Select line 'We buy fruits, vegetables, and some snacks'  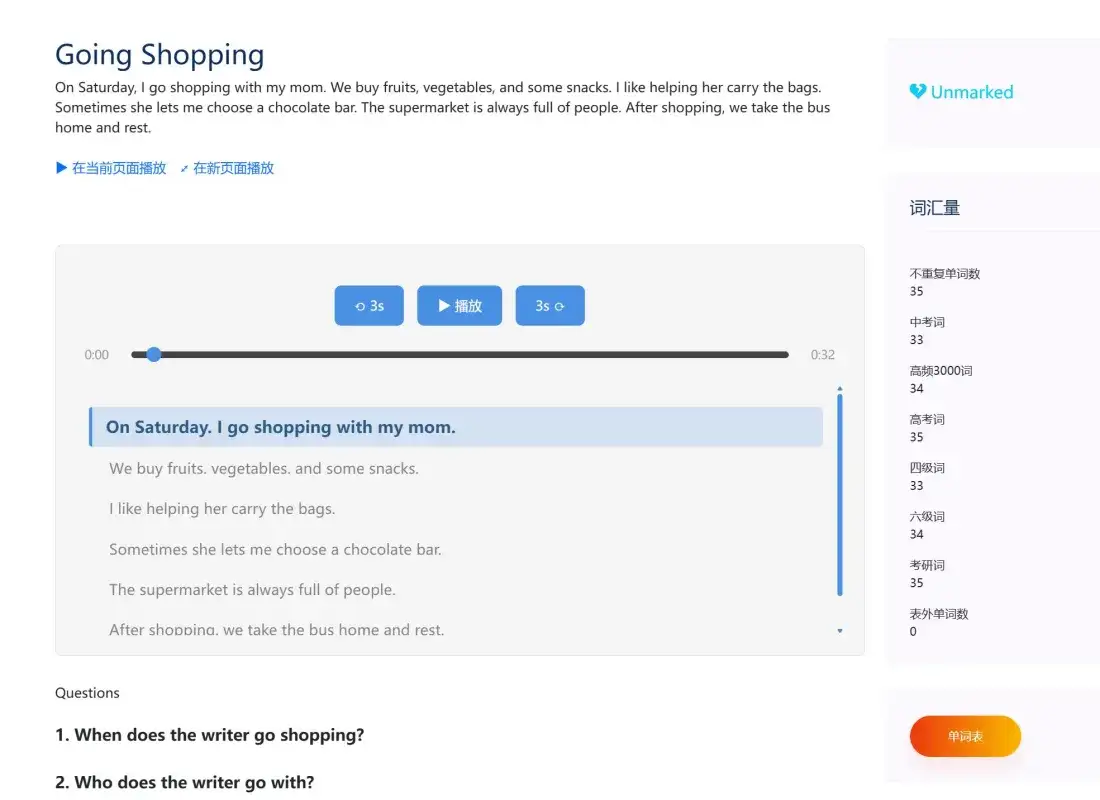point(264,468)
